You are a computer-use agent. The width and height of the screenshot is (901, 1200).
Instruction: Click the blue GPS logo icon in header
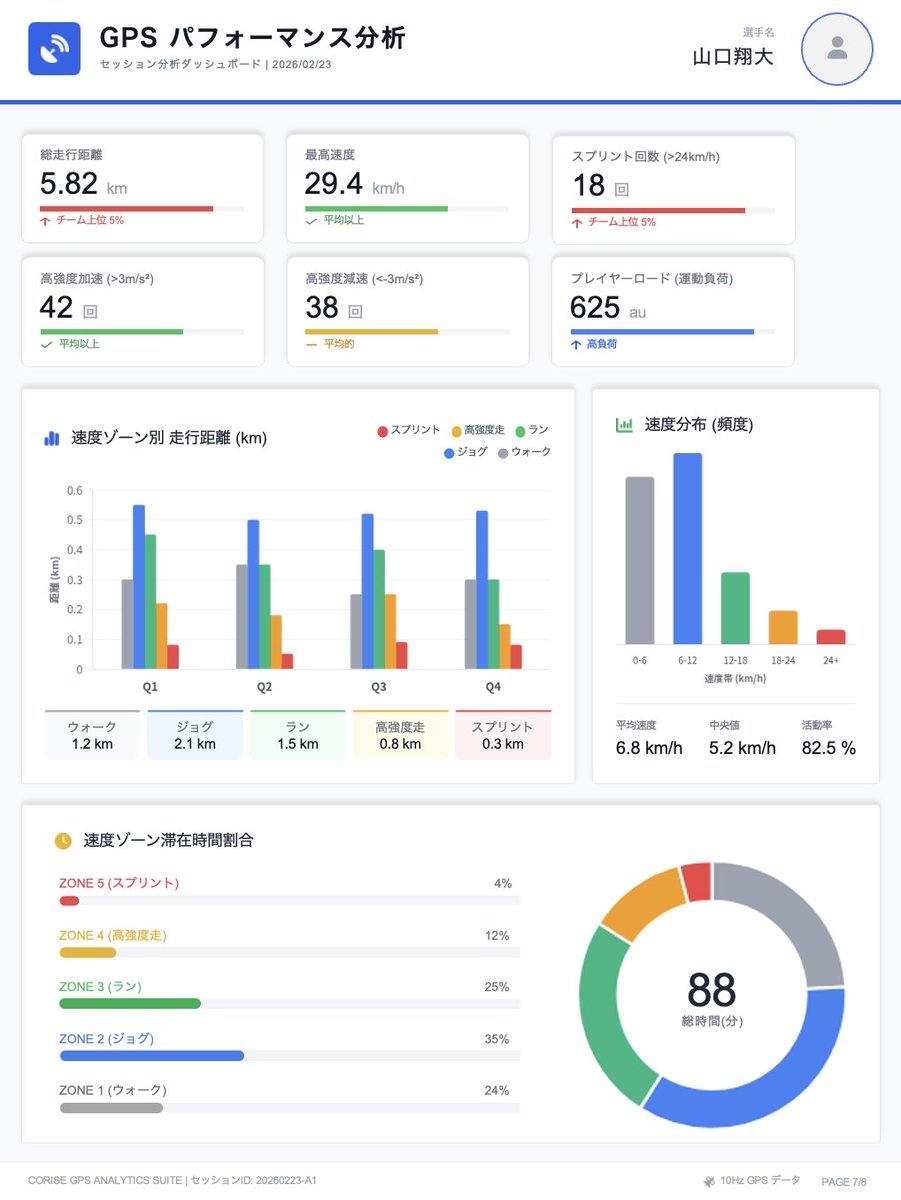(x=53, y=48)
